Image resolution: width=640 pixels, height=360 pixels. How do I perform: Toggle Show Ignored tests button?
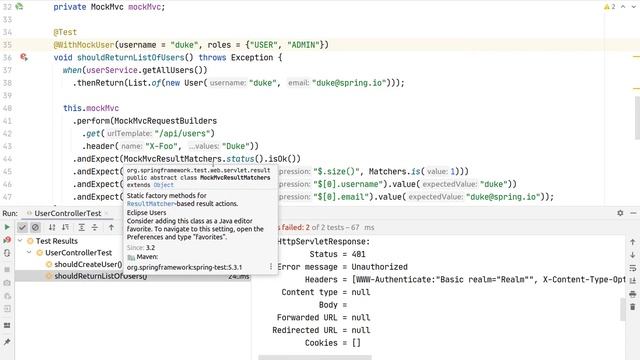pyautogui.click(x=36, y=227)
